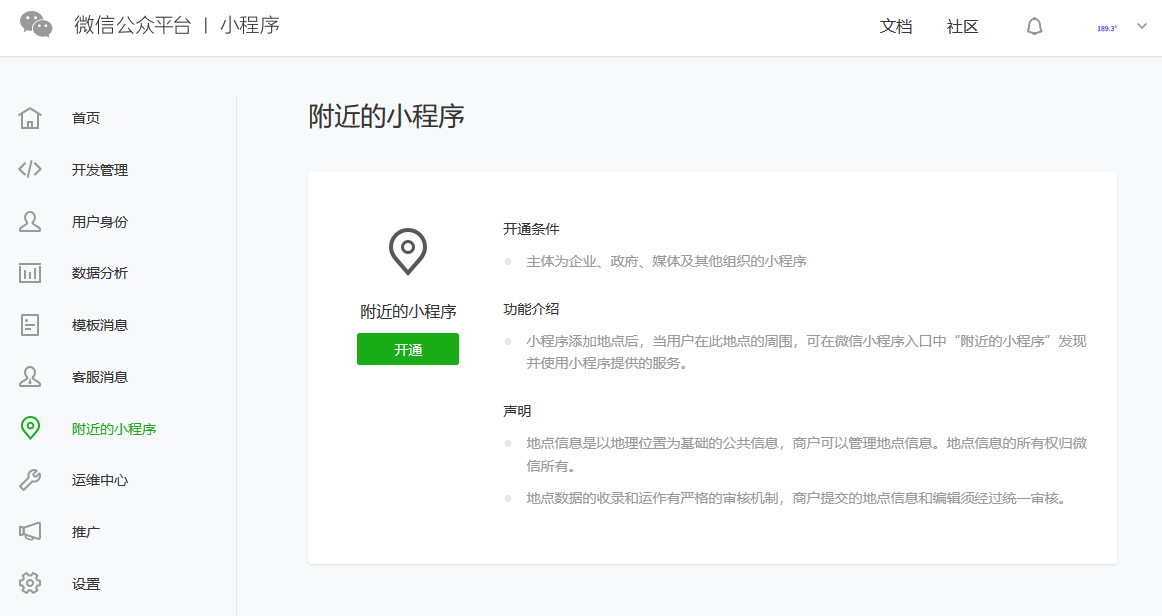Open 开发管理 menu item
This screenshot has height=616, width=1162.
tap(100, 170)
